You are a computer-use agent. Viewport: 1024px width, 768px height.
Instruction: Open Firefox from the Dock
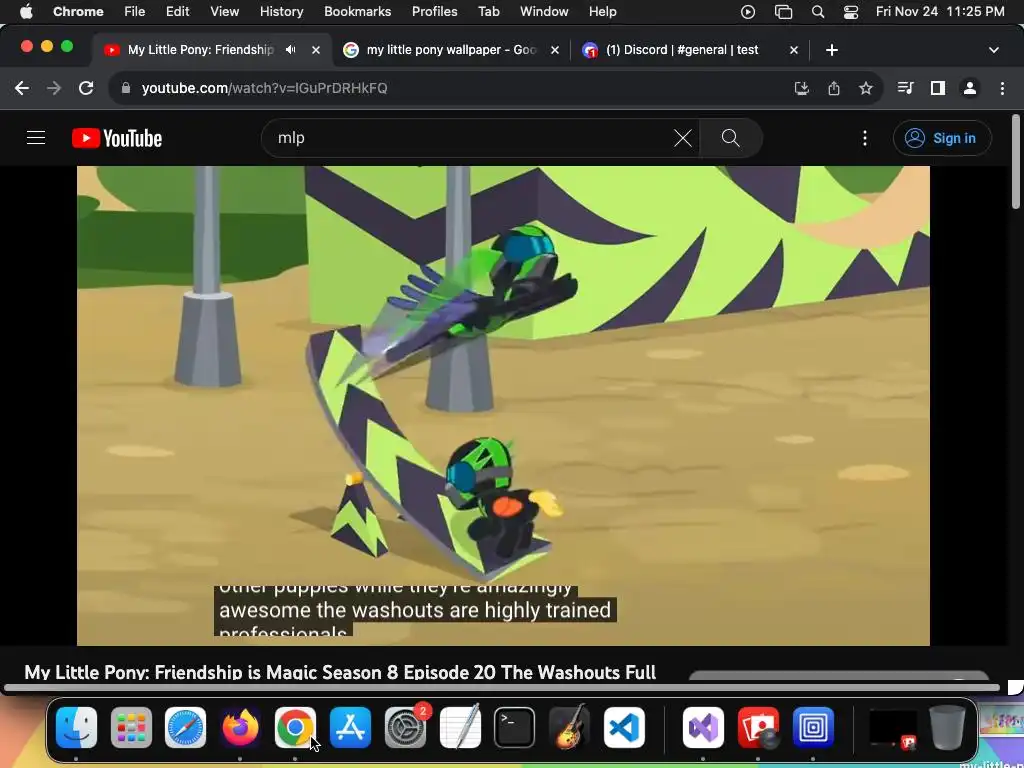click(x=240, y=727)
